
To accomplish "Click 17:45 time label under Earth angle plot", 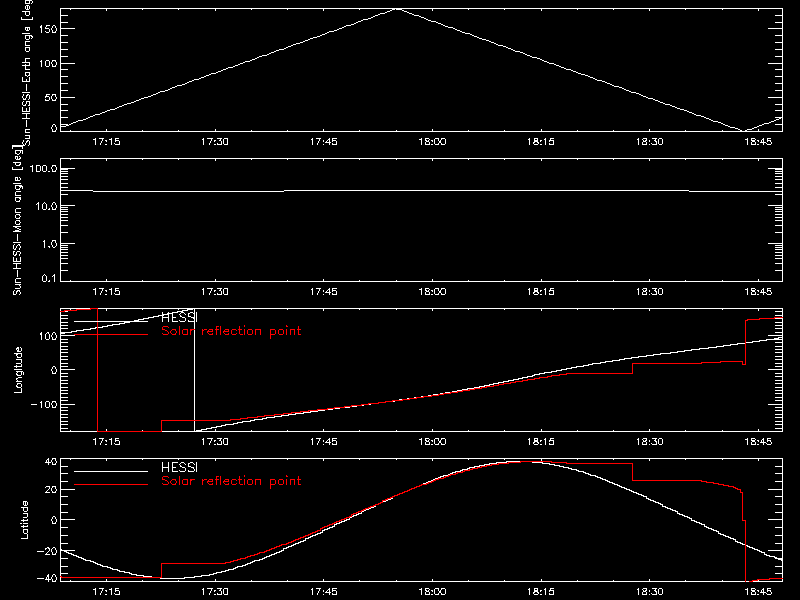I will pyautogui.click(x=323, y=142).
